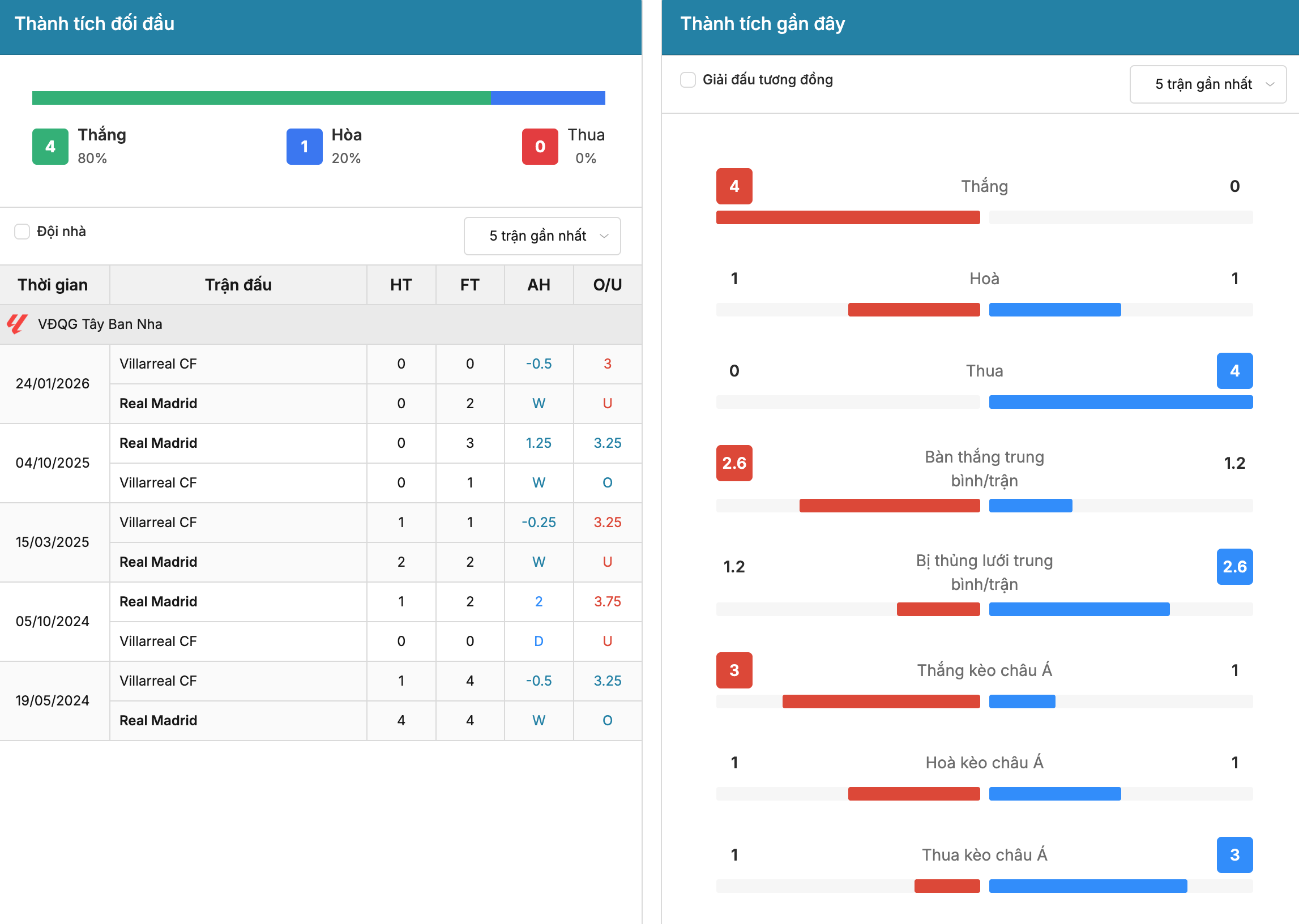Click the green wins count badge showing 4

click(x=50, y=147)
